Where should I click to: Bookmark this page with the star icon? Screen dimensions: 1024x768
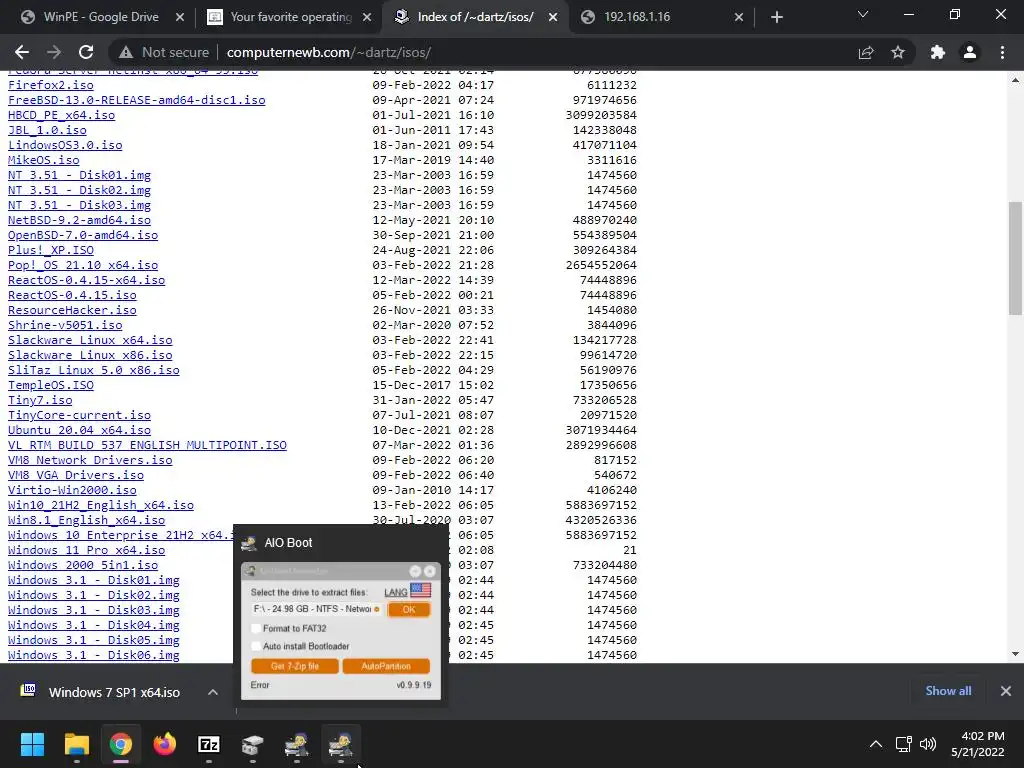pos(898,52)
